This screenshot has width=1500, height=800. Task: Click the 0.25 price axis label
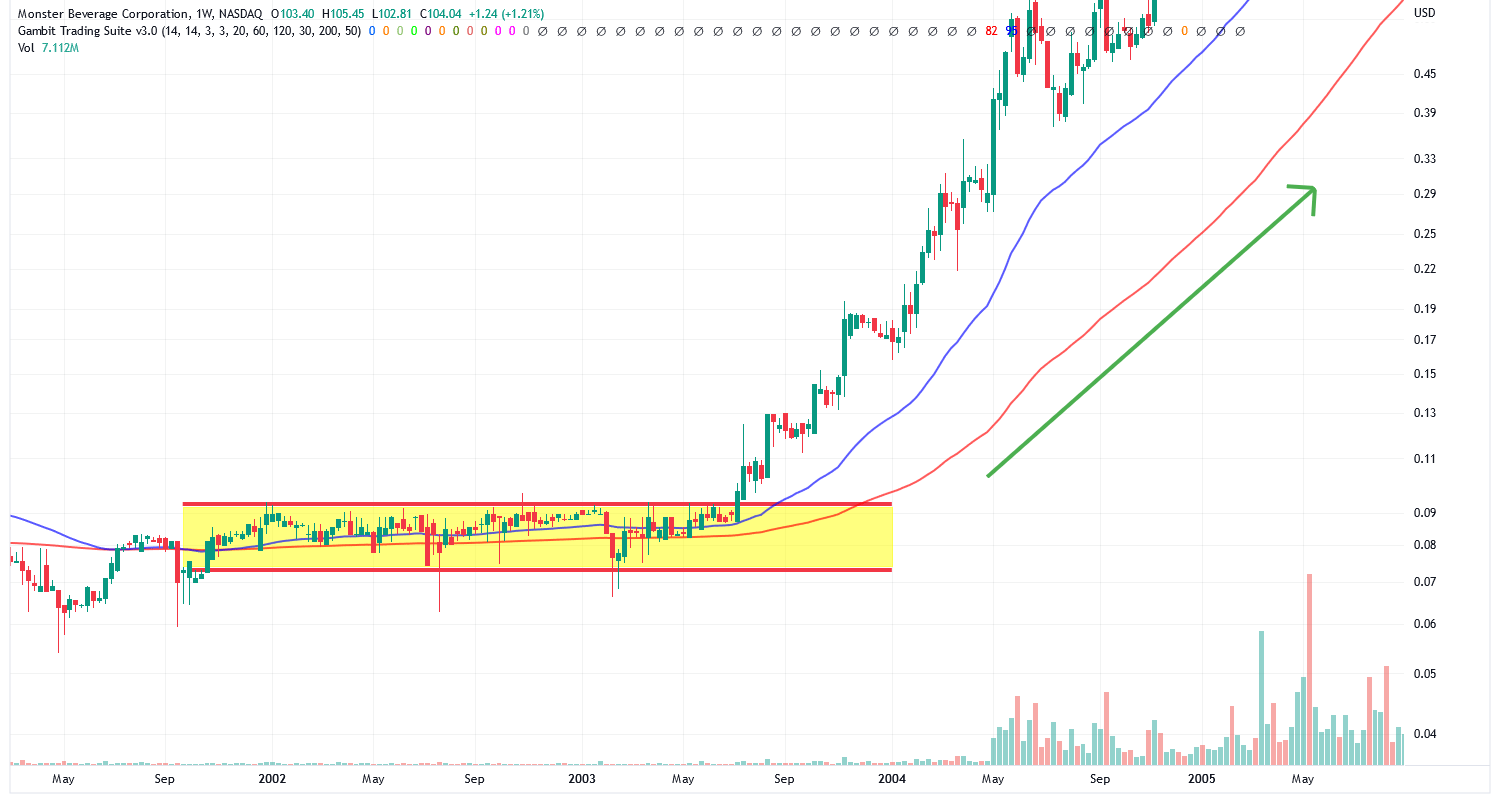[x=1425, y=234]
